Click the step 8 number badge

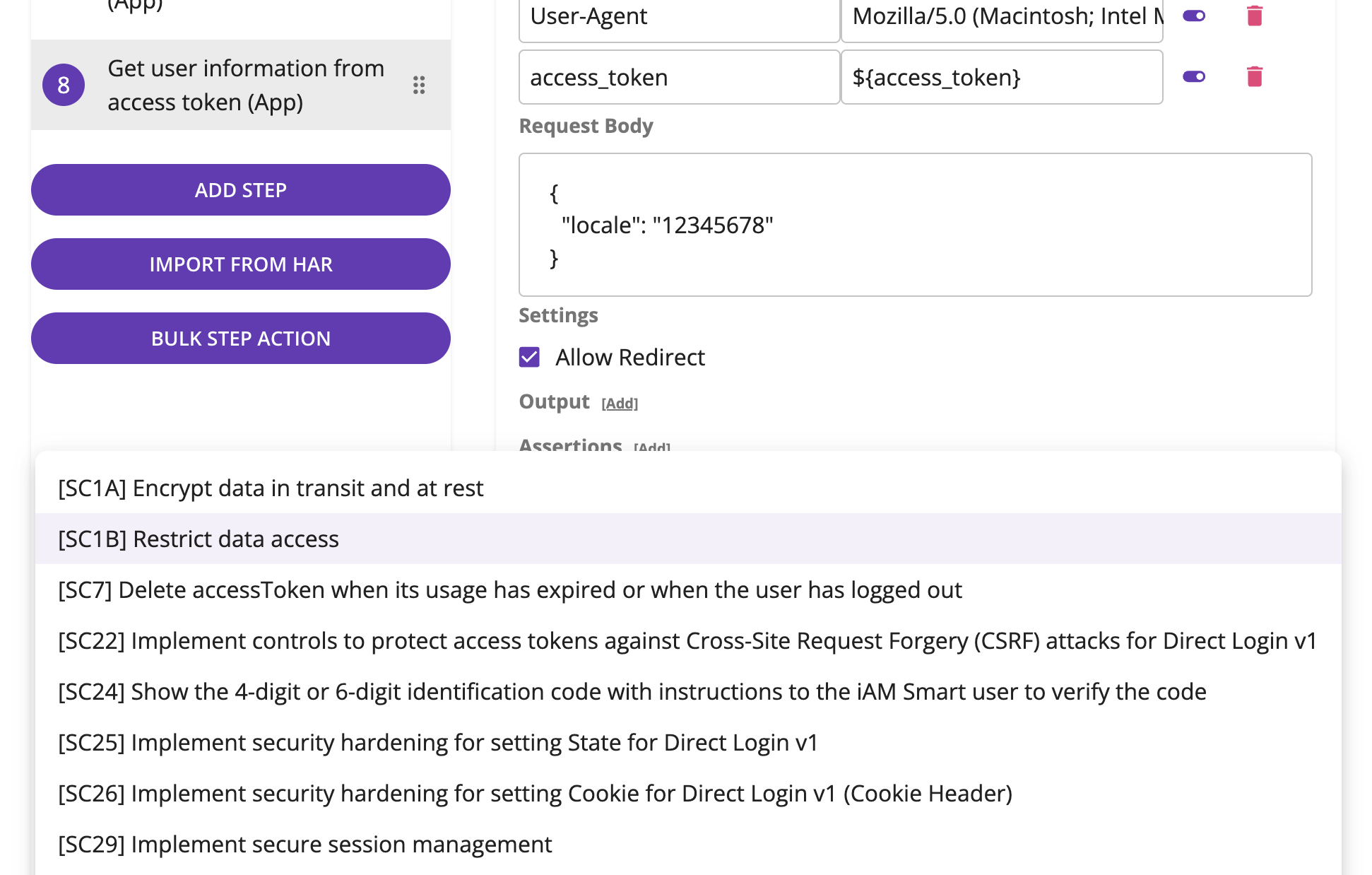[64, 85]
